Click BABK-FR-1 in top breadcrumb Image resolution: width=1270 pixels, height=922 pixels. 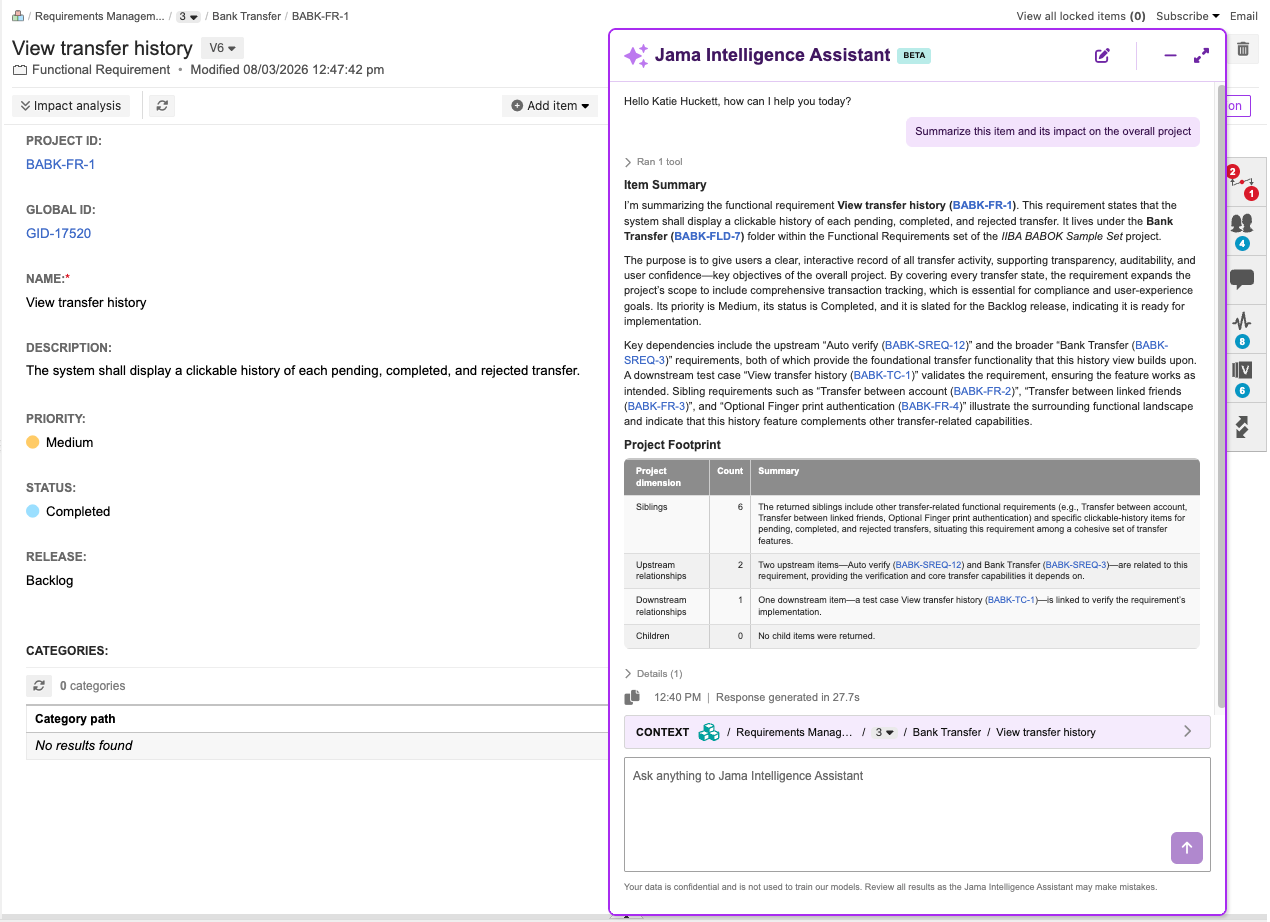pos(320,16)
